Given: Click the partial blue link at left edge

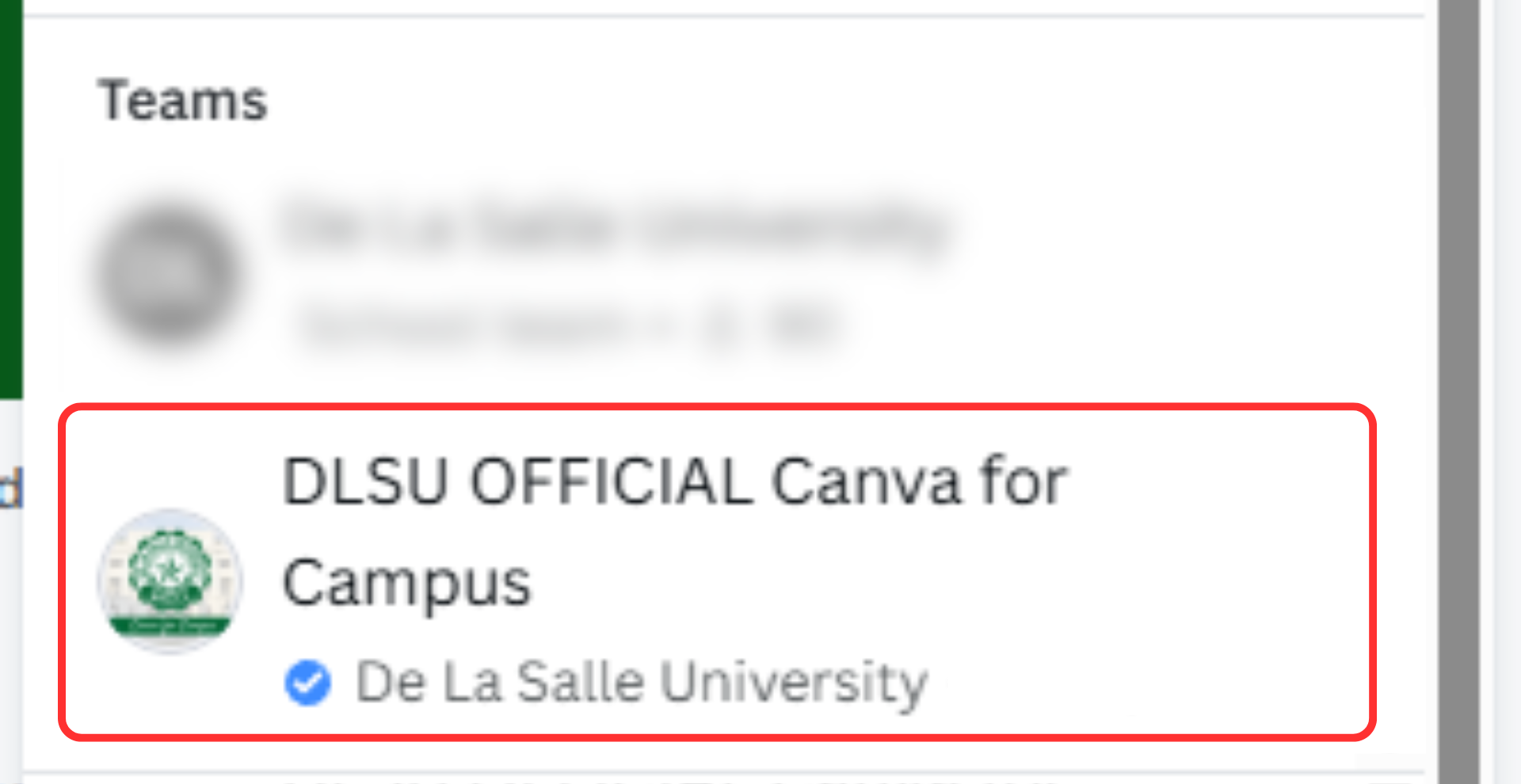Looking at the screenshot, I should 10,488.
